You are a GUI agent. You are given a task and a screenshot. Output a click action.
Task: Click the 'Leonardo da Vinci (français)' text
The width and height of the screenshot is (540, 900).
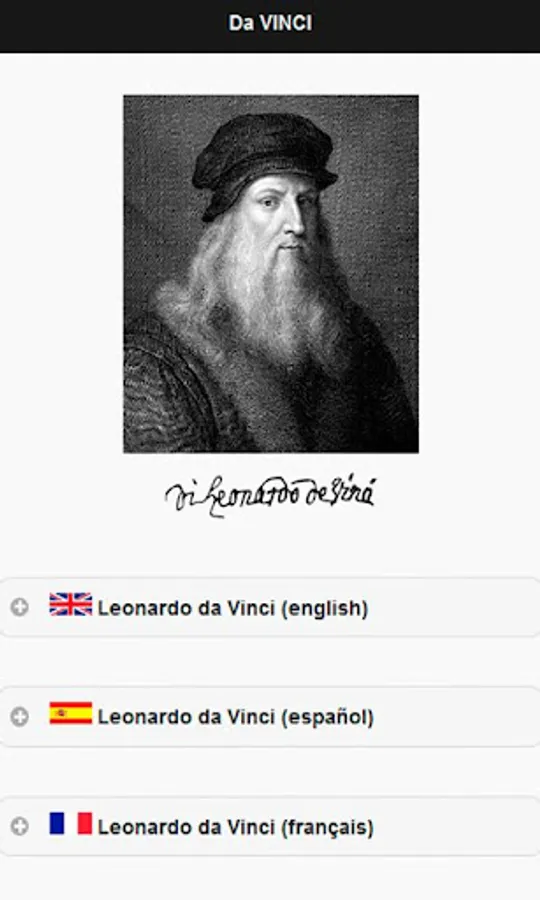236,827
